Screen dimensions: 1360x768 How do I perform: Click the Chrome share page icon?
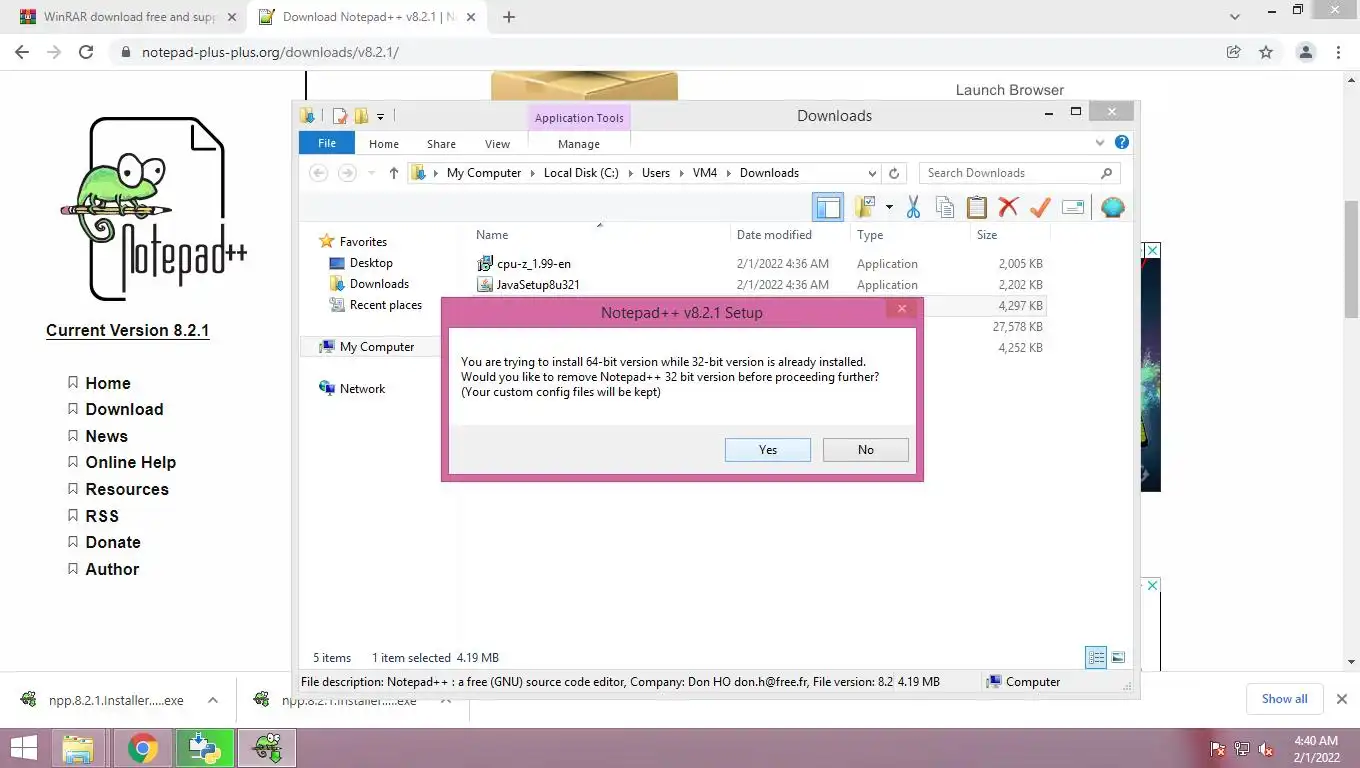coord(1234,52)
